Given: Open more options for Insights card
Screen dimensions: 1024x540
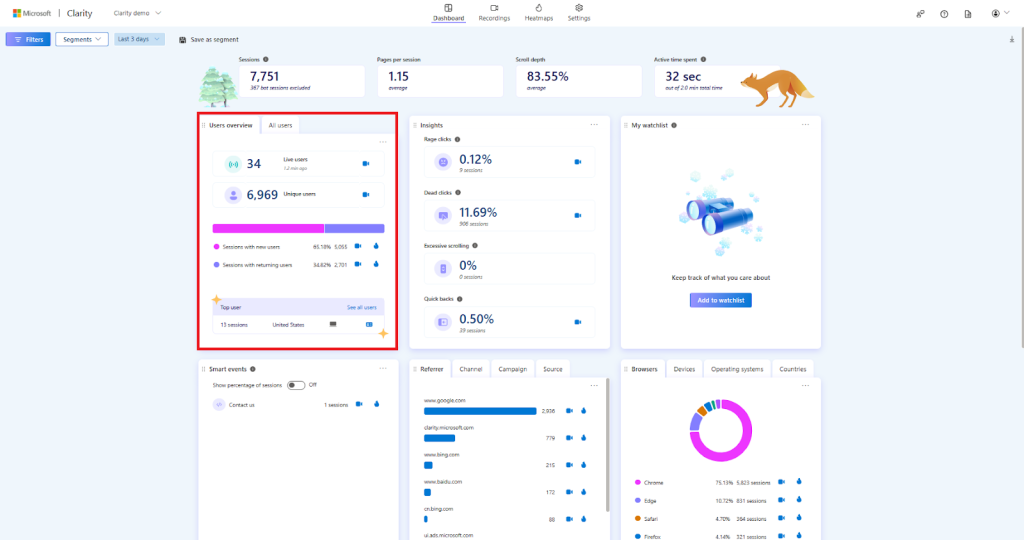Looking at the screenshot, I should click(594, 125).
